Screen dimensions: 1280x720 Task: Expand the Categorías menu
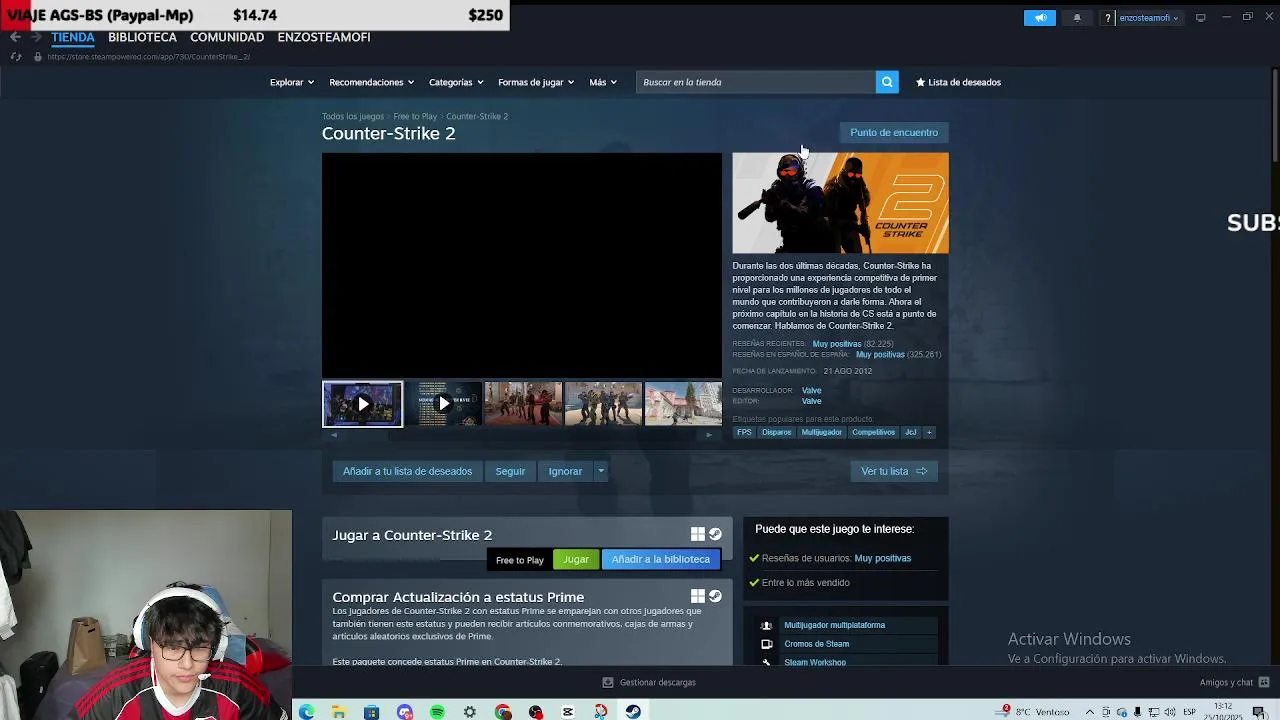[x=456, y=82]
